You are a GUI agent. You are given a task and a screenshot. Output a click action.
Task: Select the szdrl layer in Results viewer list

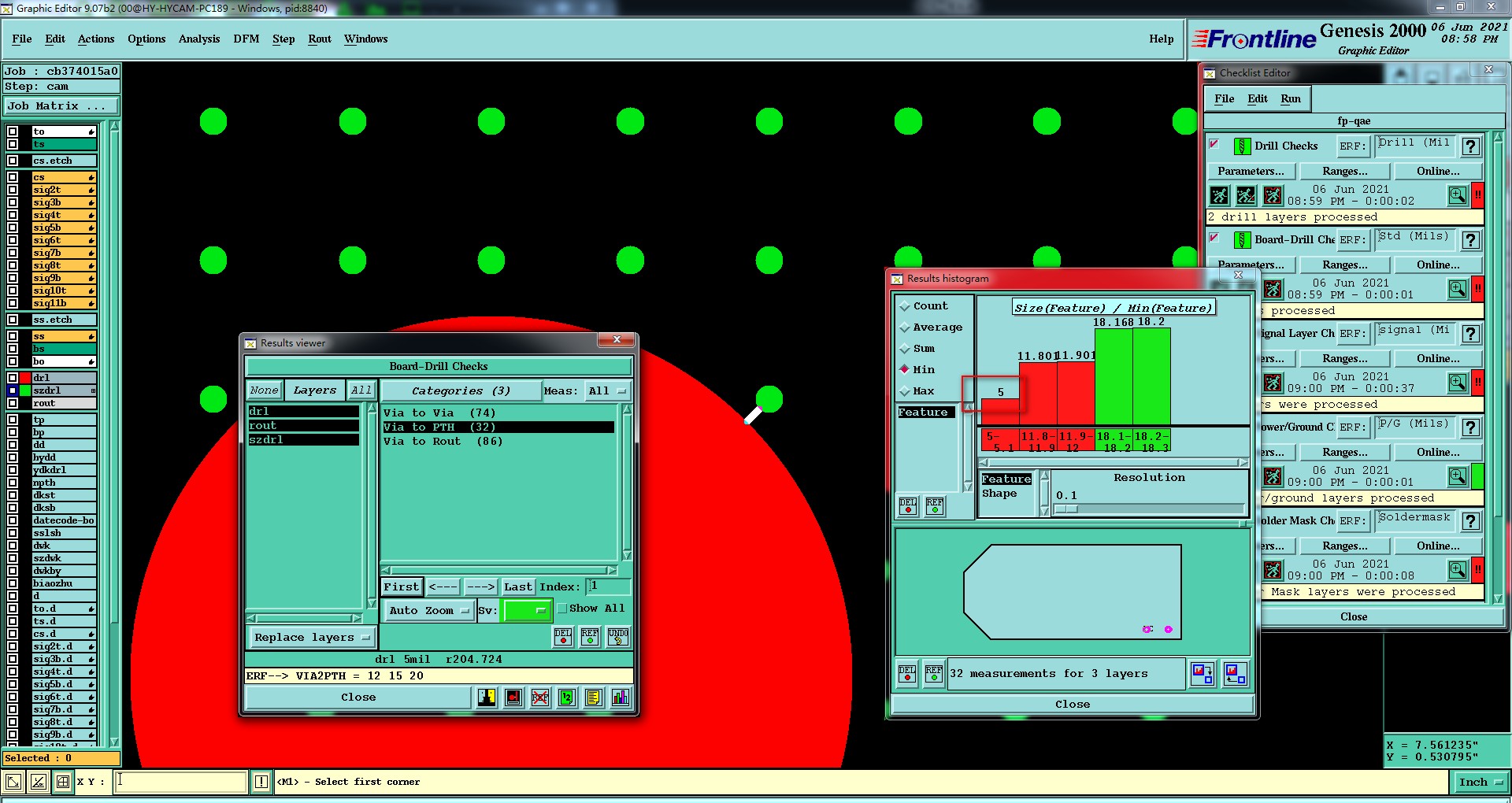coord(303,440)
